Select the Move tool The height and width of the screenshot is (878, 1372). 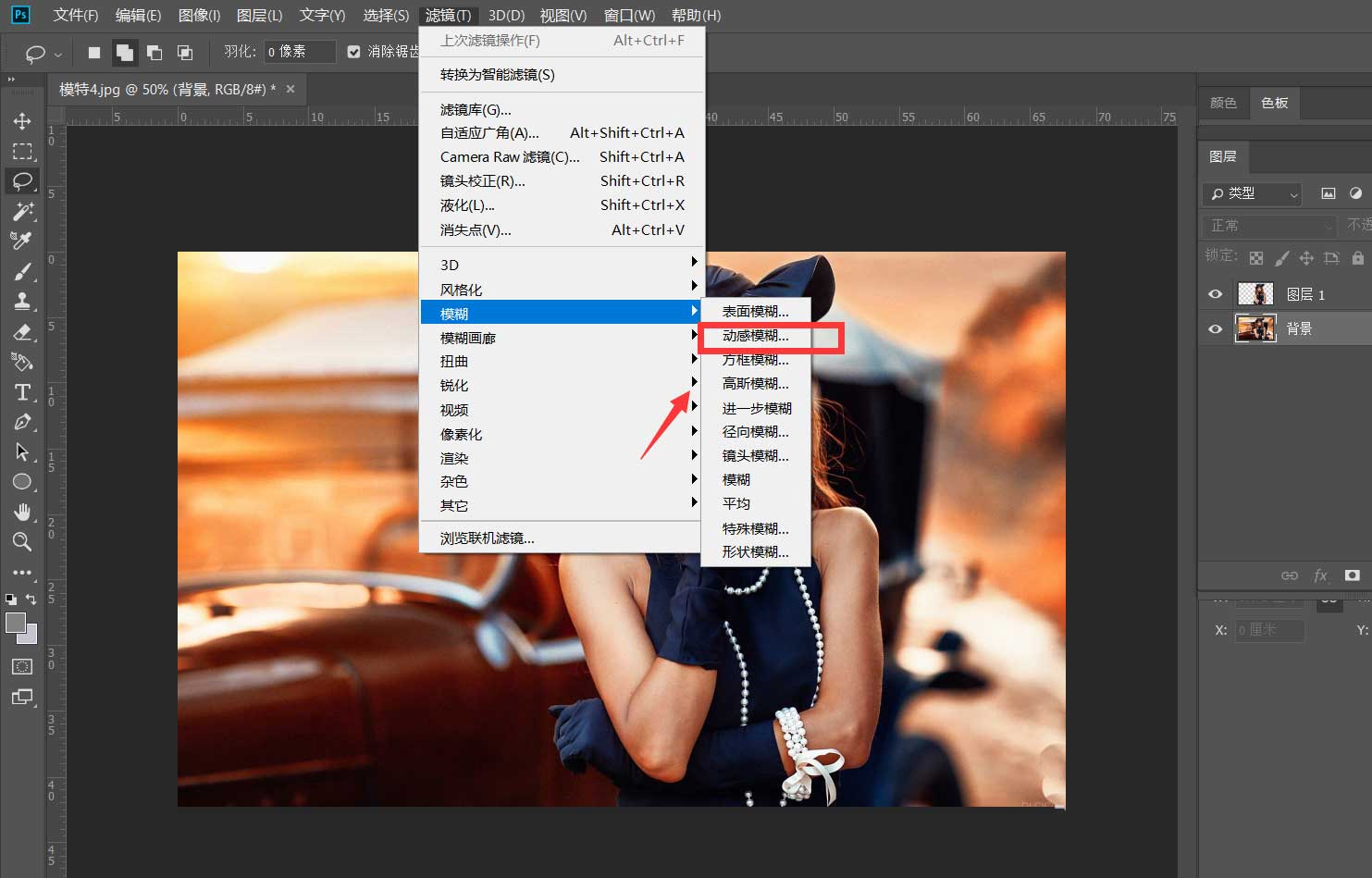(x=22, y=121)
